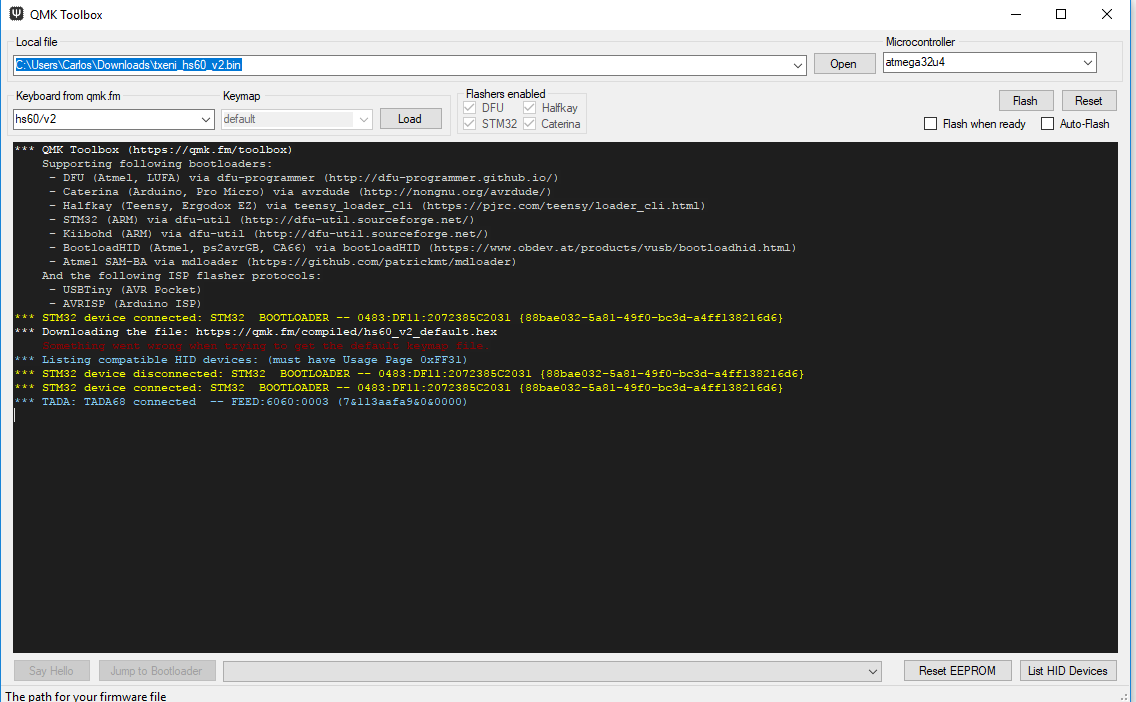This screenshot has height=702, width=1136.
Task: Close the QMK Toolbox window
Action: coord(1107,14)
